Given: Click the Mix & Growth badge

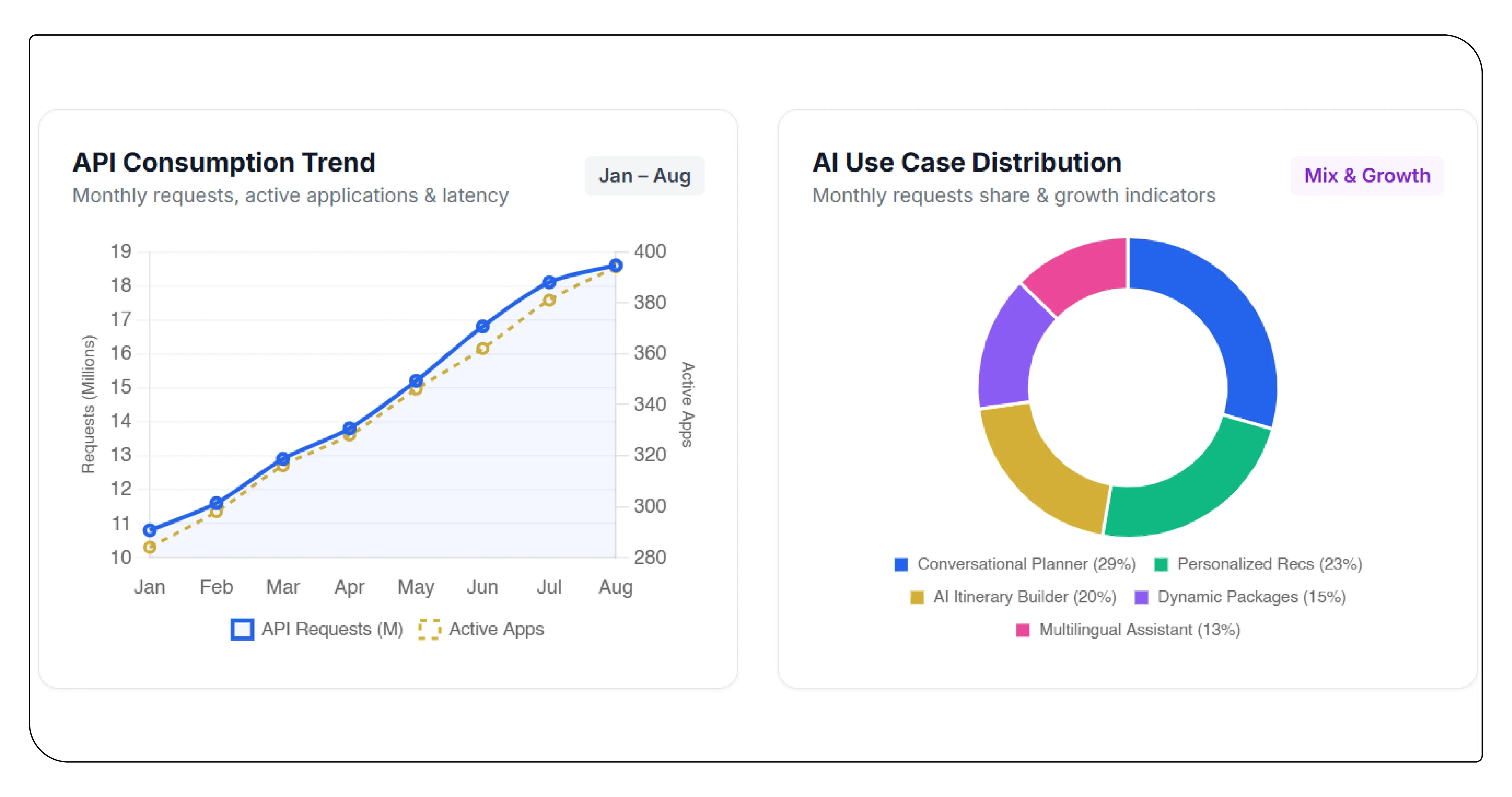Looking at the screenshot, I should tap(1367, 176).
